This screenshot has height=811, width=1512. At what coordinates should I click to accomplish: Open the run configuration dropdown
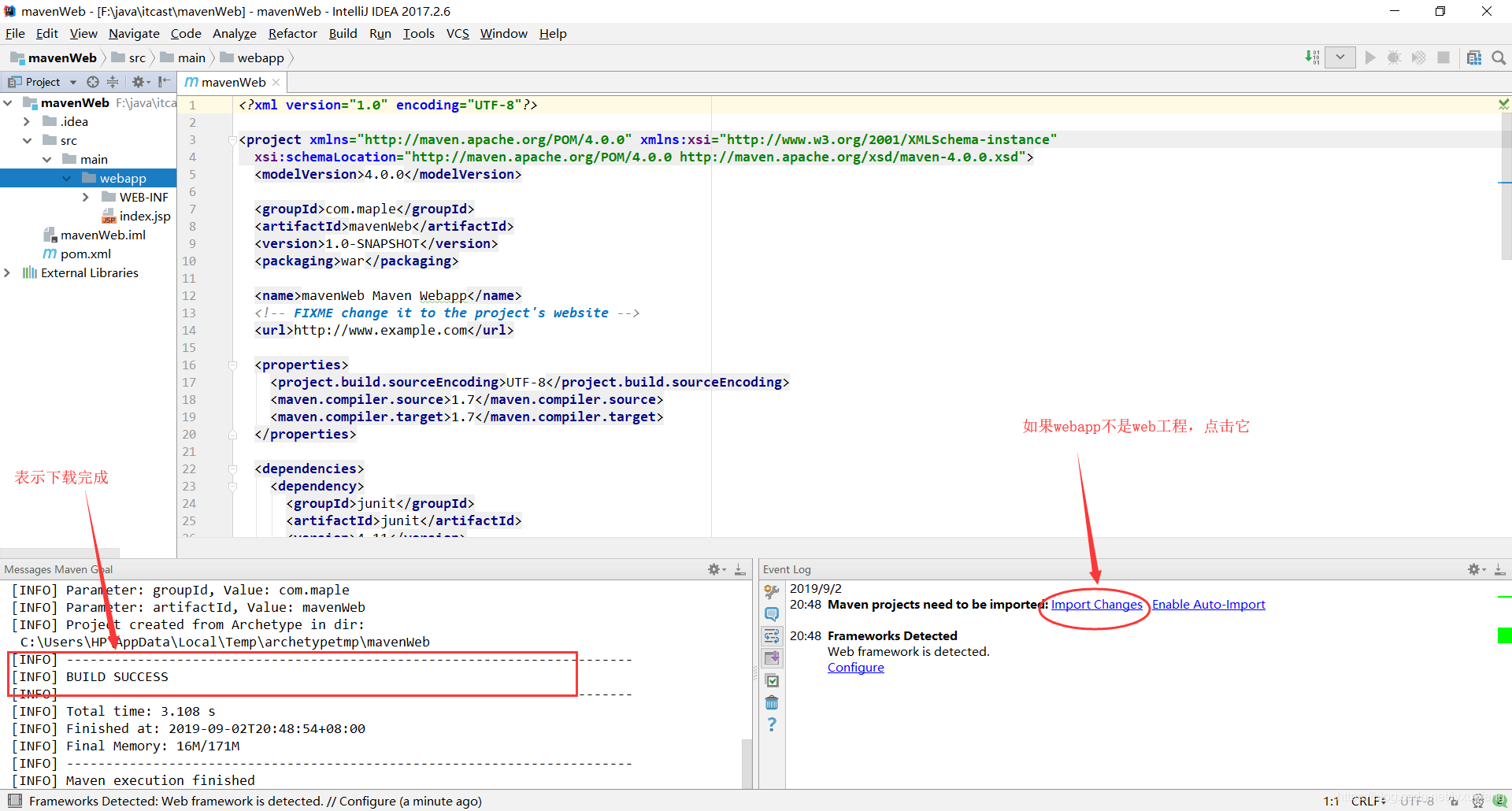1340,57
